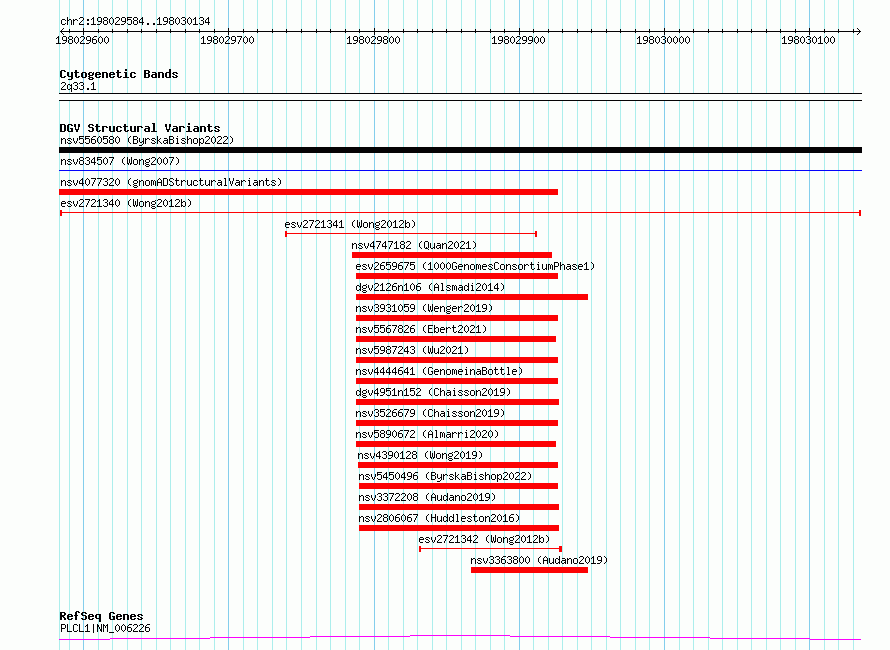Click ruler position 198029700
Viewport: 890px width, 650px height.
(x=228, y=40)
